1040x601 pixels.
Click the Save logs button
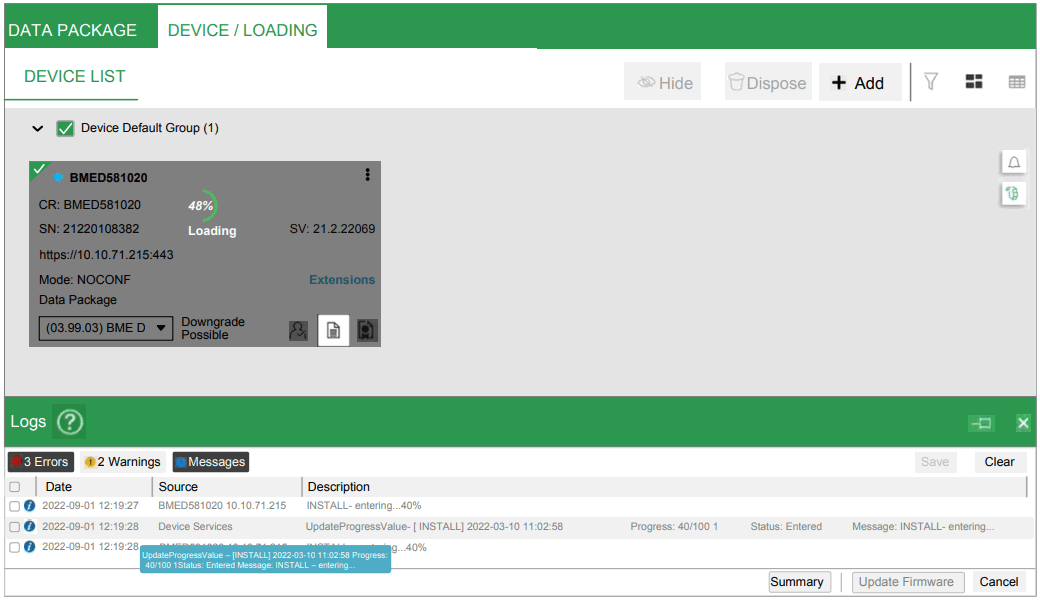pos(935,462)
